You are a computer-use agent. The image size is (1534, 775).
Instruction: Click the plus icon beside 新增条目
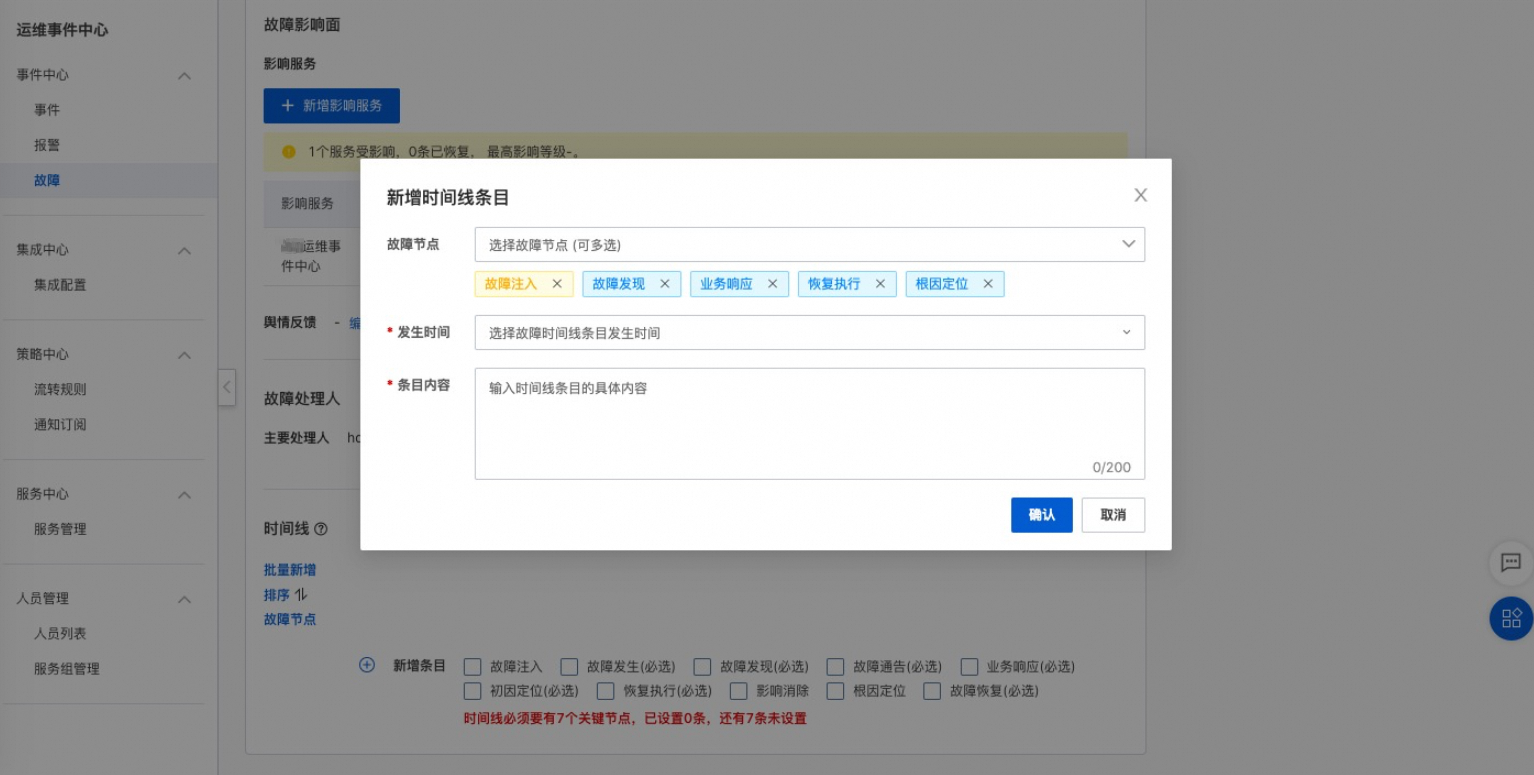(x=367, y=665)
